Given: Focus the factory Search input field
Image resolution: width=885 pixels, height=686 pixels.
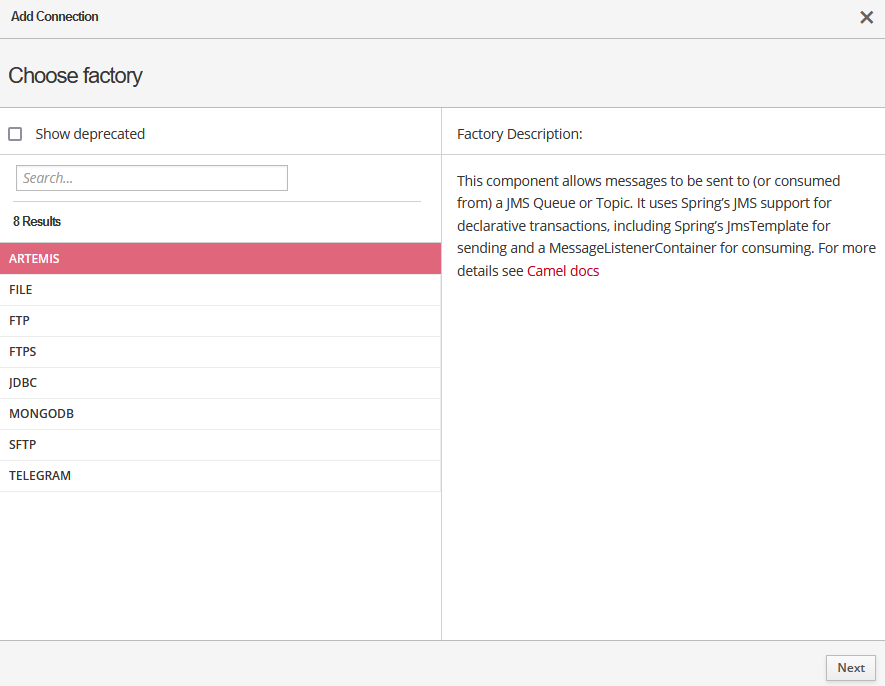Looking at the screenshot, I should [x=152, y=178].
